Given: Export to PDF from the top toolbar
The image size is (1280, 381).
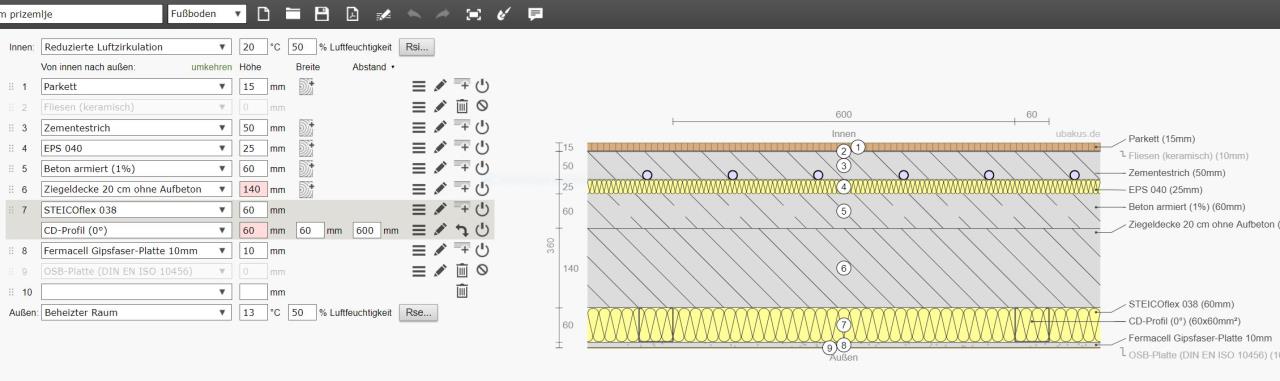Looking at the screenshot, I should coord(352,13).
